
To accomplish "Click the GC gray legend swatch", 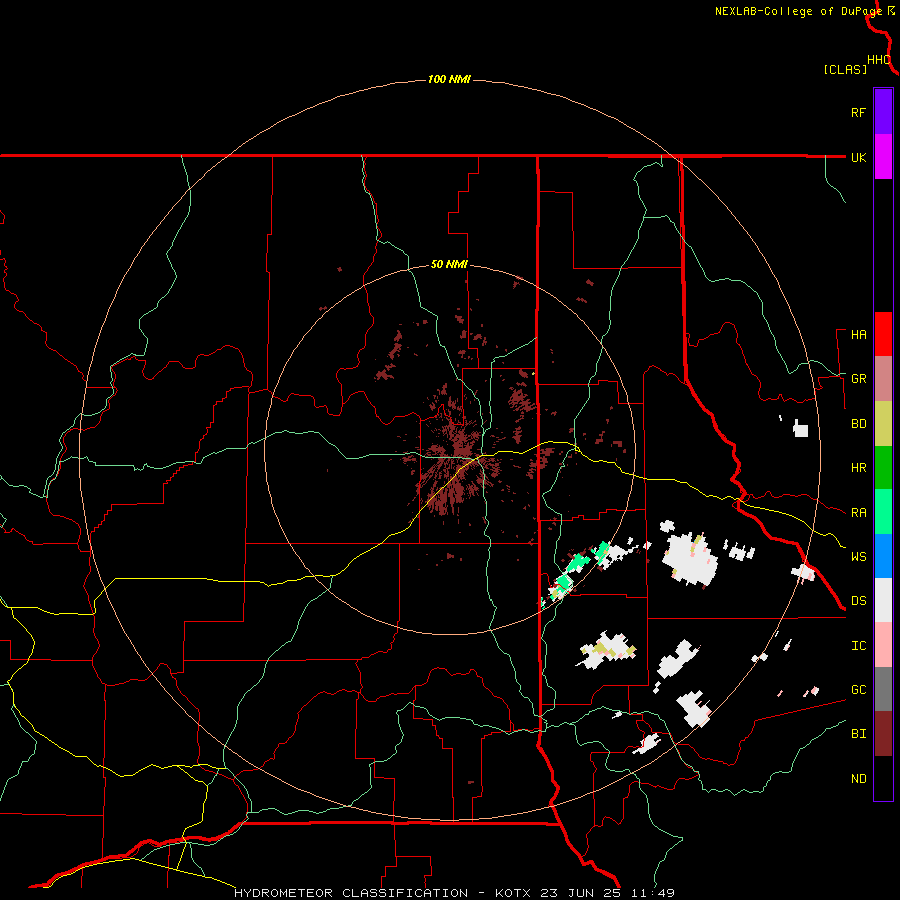I will tap(883, 689).
